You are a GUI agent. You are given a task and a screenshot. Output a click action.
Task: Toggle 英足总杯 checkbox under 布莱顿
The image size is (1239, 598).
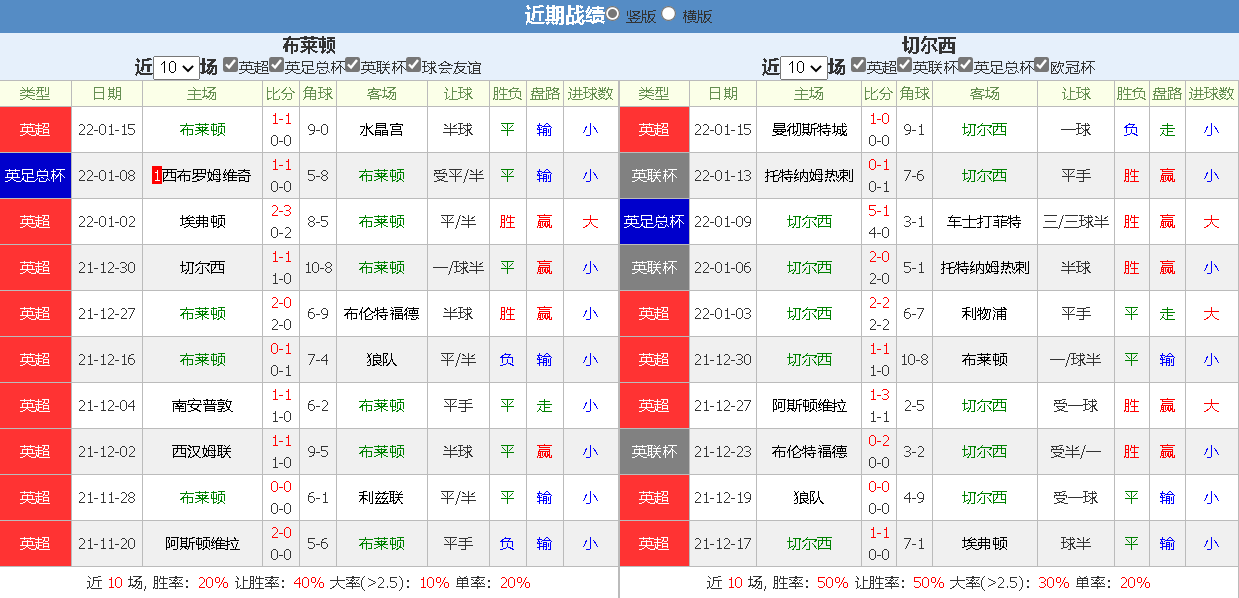pos(277,65)
